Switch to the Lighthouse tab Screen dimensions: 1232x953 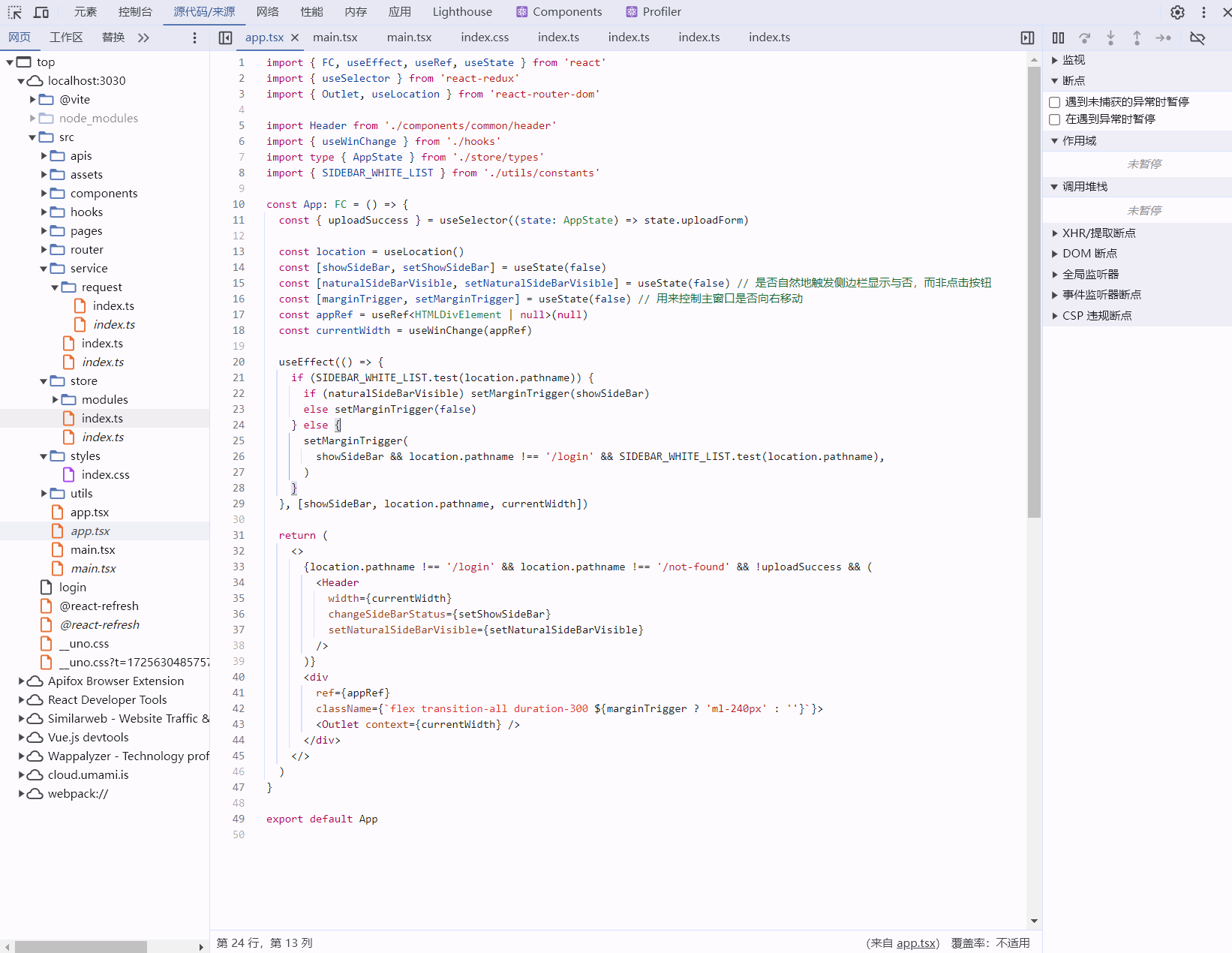[462, 12]
